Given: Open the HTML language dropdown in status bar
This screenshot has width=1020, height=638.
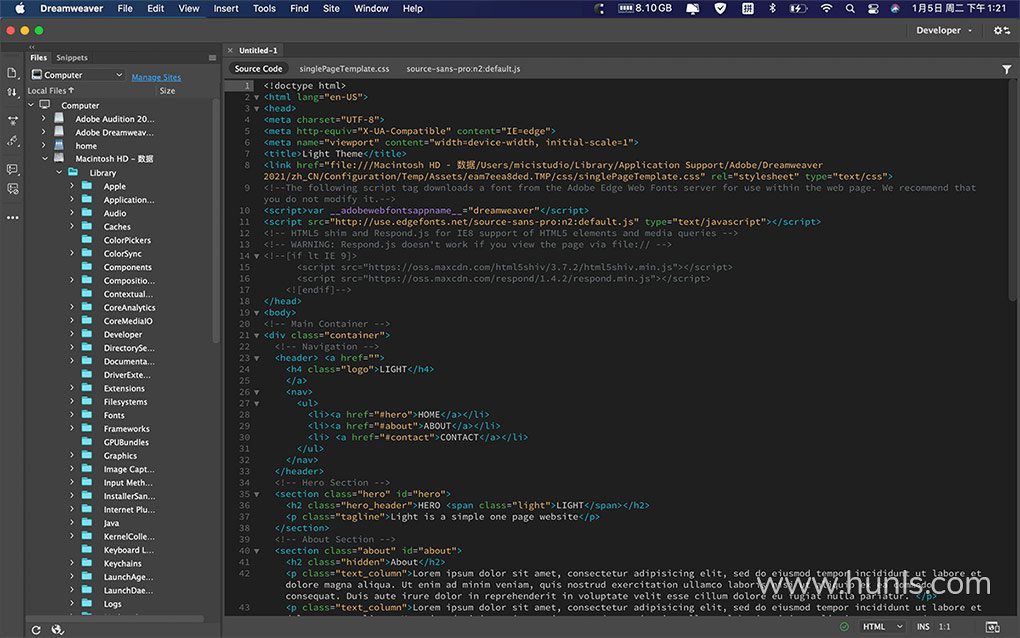Looking at the screenshot, I should coord(882,627).
